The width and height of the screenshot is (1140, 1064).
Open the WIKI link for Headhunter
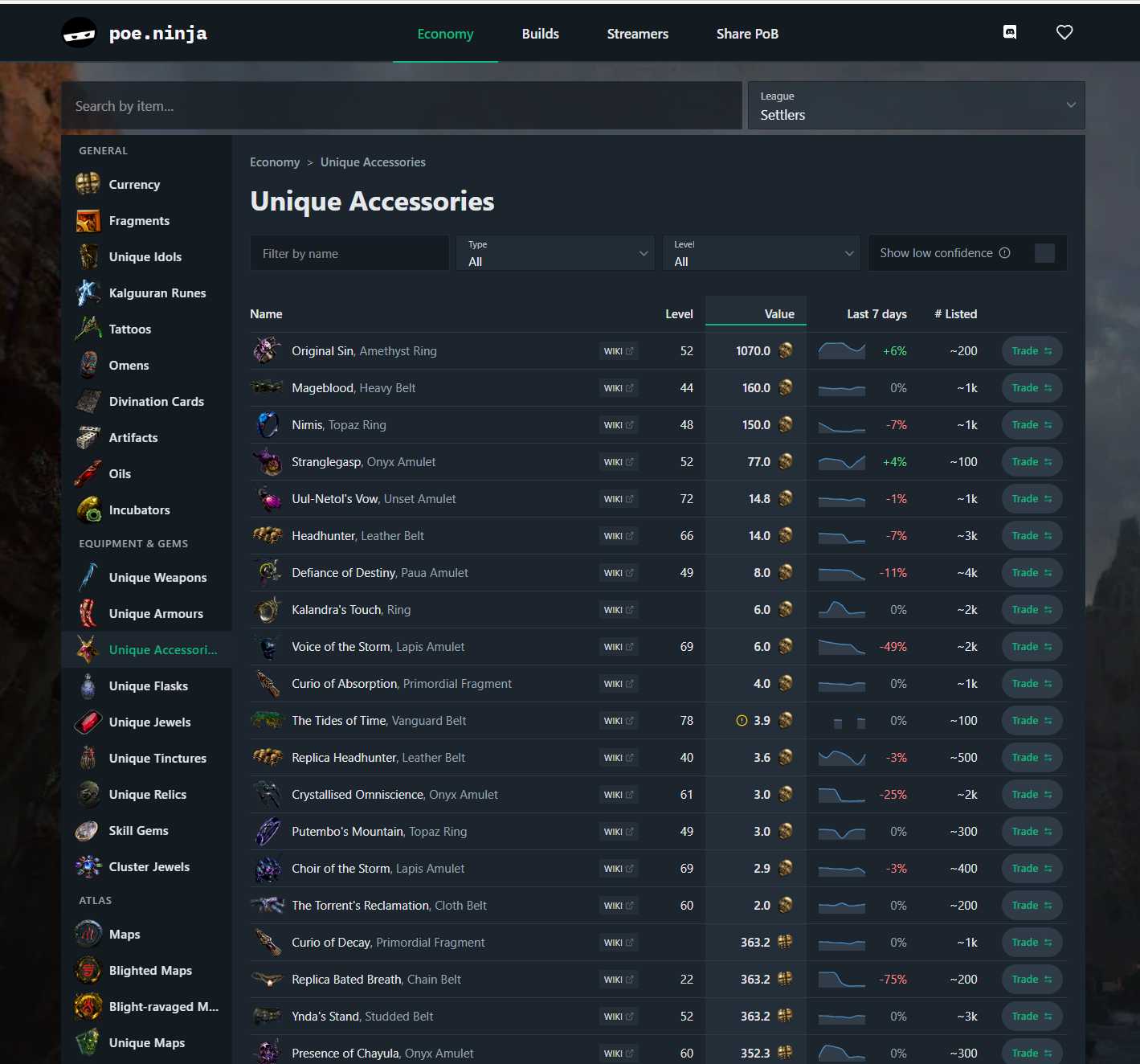pyautogui.click(x=618, y=536)
